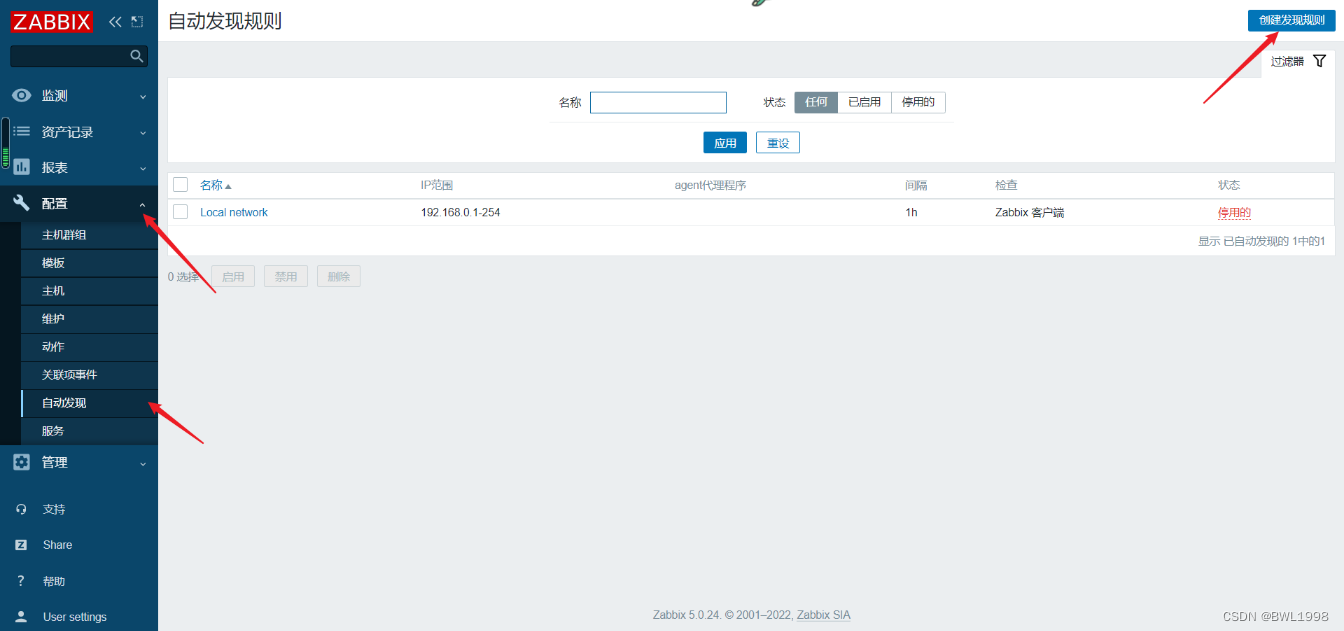This screenshot has width=1344, height=631.
Task: Sort table by 名称 column header
Action: coord(211,185)
